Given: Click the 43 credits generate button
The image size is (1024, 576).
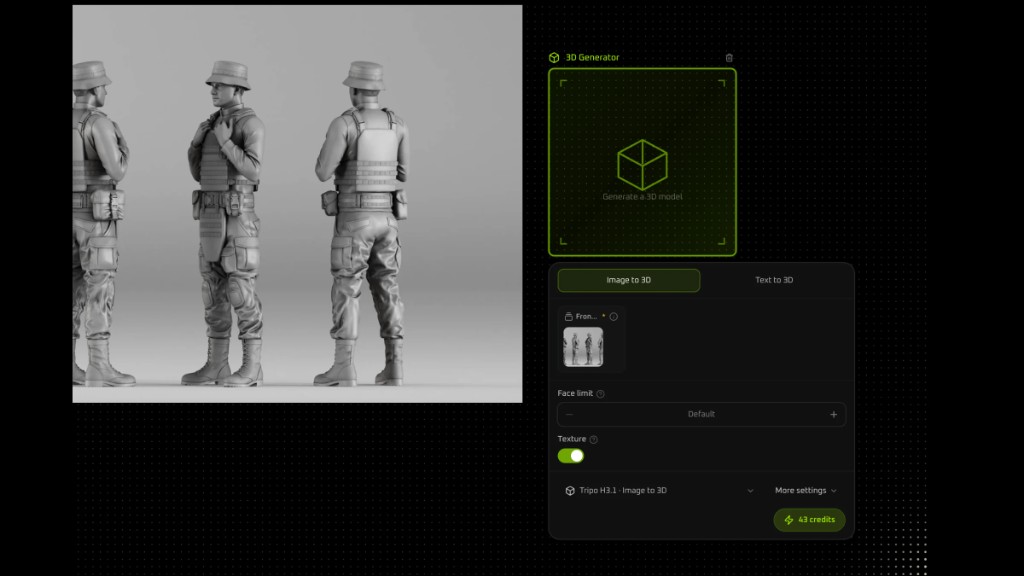Looking at the screenshot, I should 809,520.
